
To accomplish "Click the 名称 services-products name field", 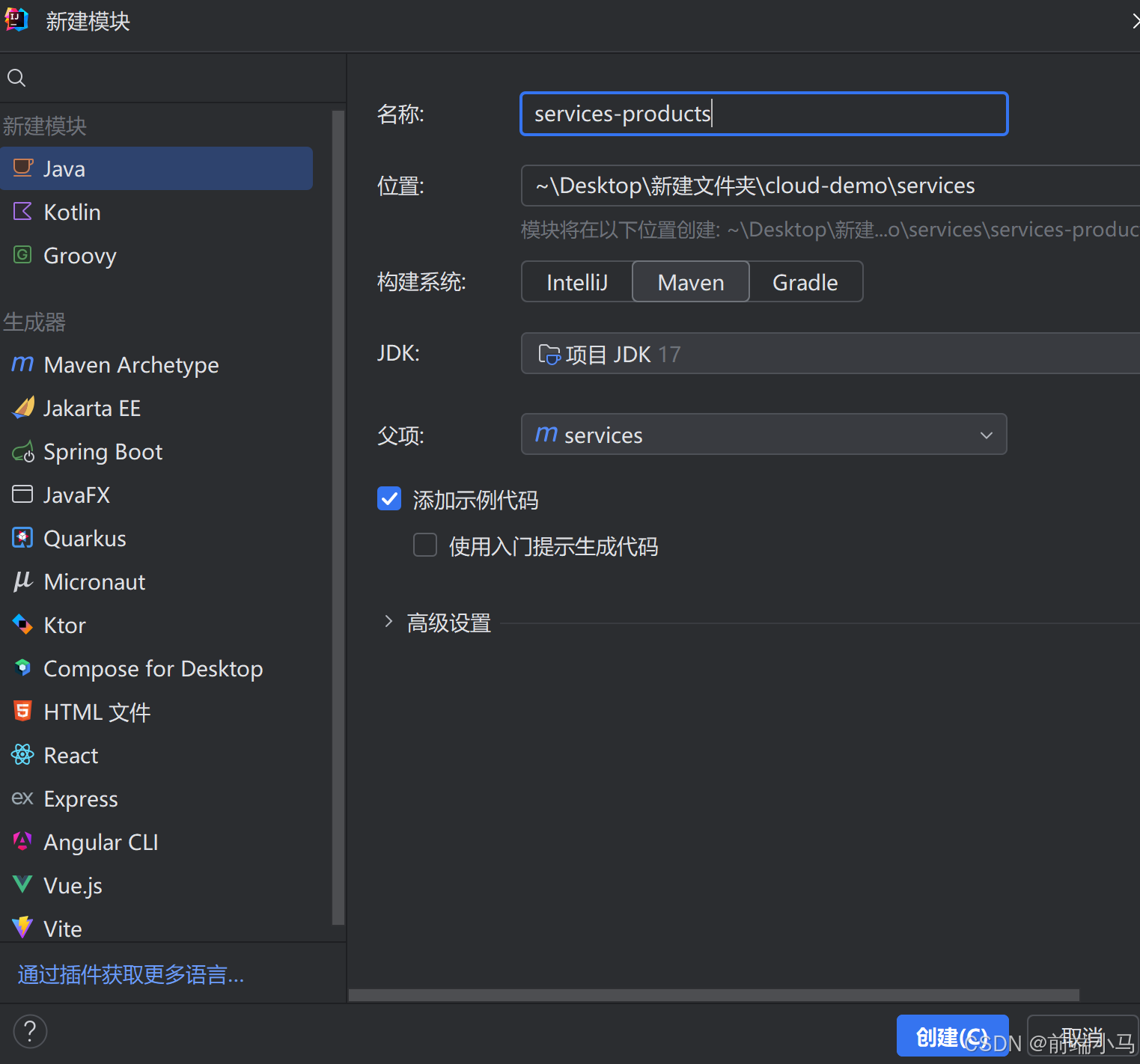I will (x=763, y=114).
